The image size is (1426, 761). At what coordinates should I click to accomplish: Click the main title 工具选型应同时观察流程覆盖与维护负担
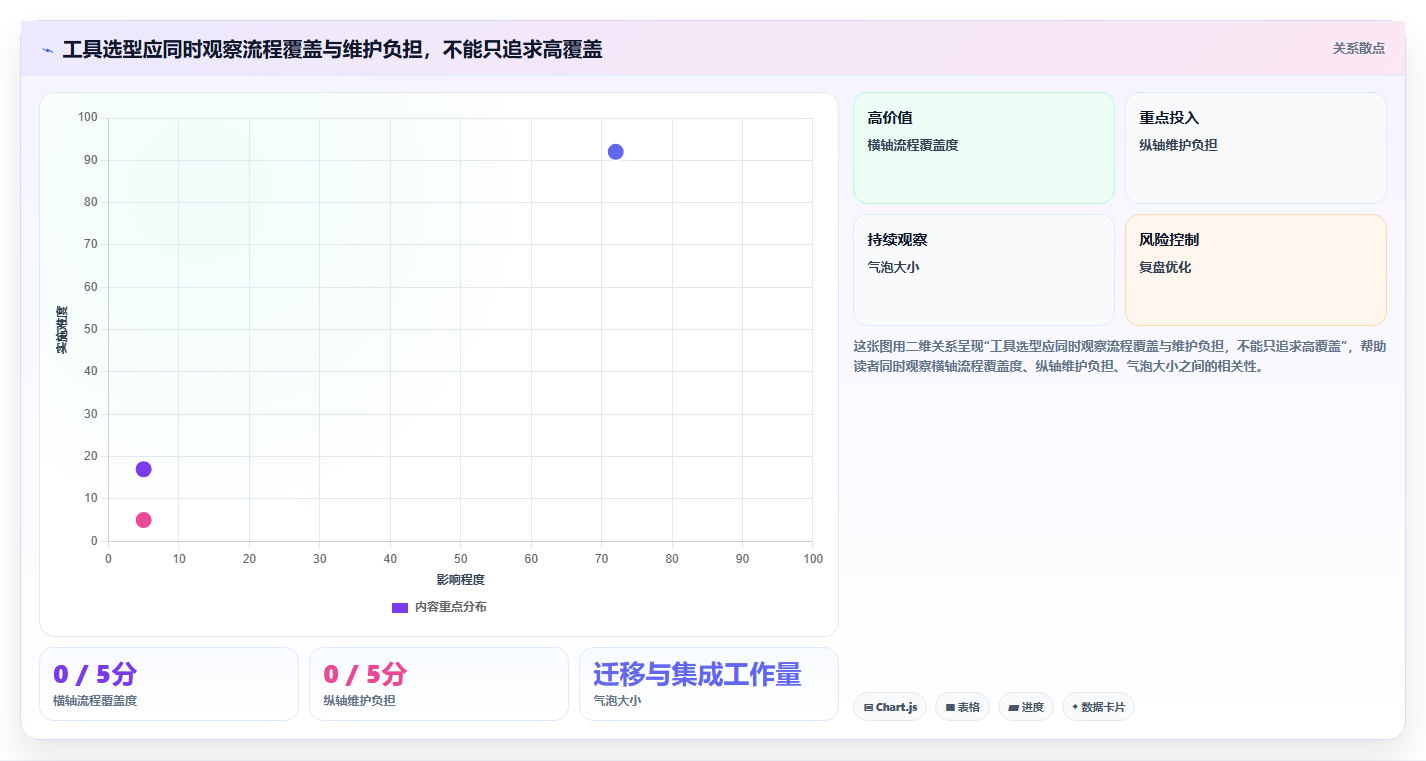tap(332, 49)
